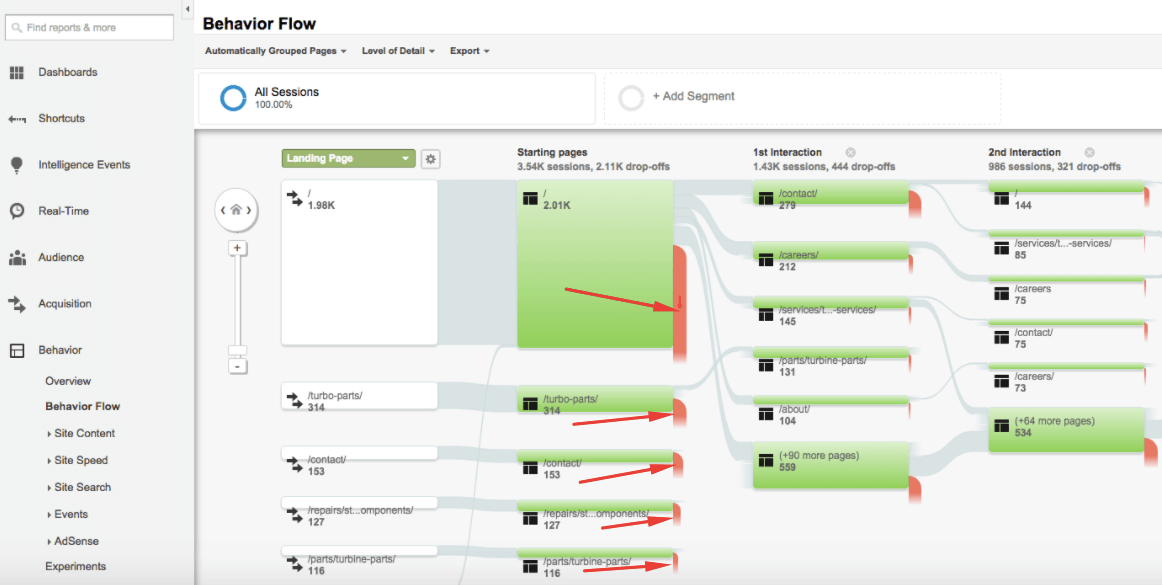1162x585 pixels.
Task: Open the Landing Page dimension dropdown
Action: 347,159
